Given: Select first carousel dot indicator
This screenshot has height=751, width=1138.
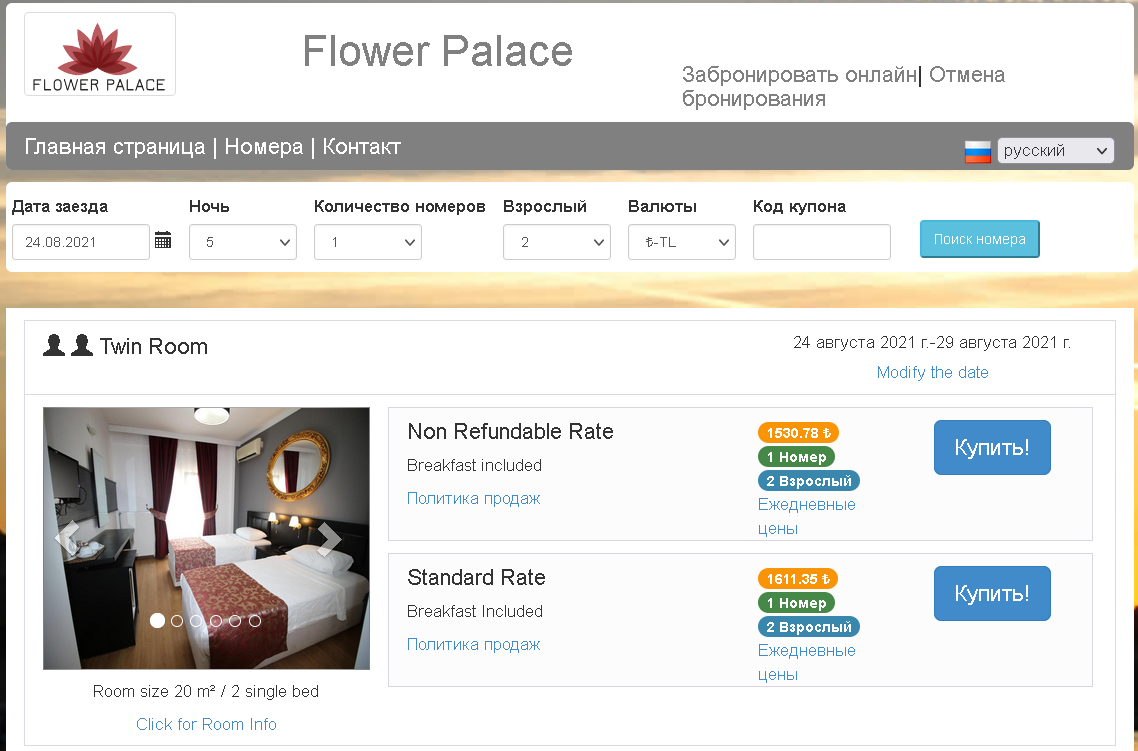Looking at the screenshot, I should click(x=157, y=620).
